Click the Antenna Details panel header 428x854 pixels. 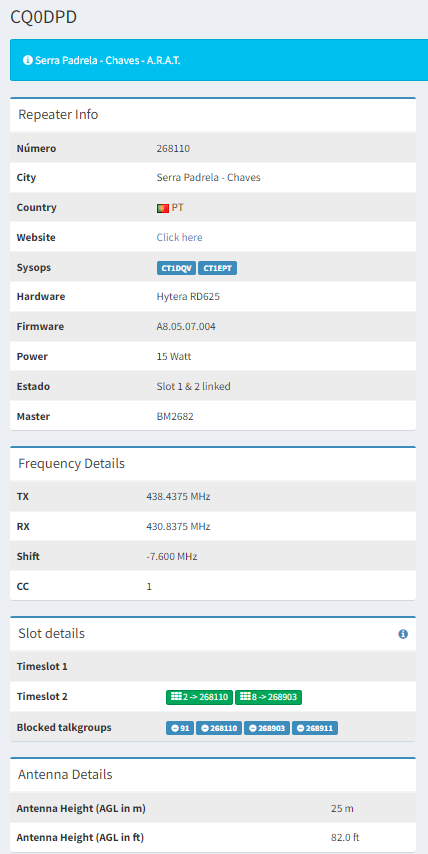(213, 774)
